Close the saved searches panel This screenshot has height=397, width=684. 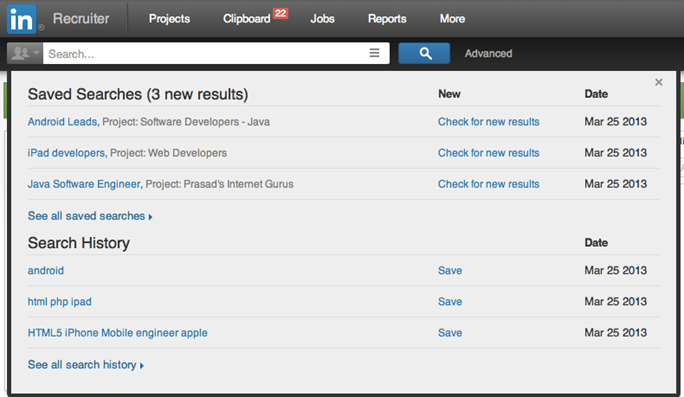659,82
